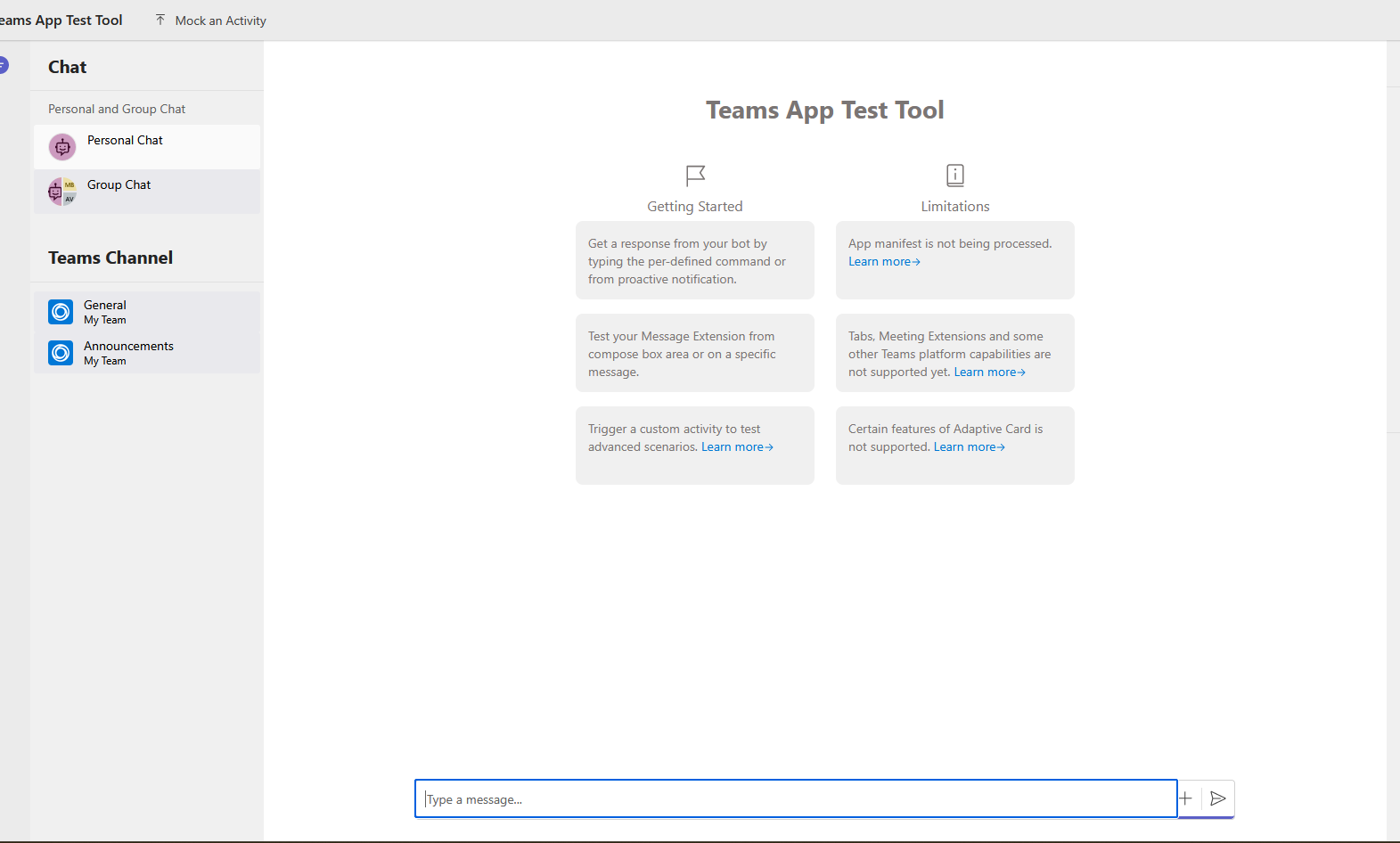The image size is (1400, 843).
Task: Click the send message arrow icon
Action: point(1217,798)
